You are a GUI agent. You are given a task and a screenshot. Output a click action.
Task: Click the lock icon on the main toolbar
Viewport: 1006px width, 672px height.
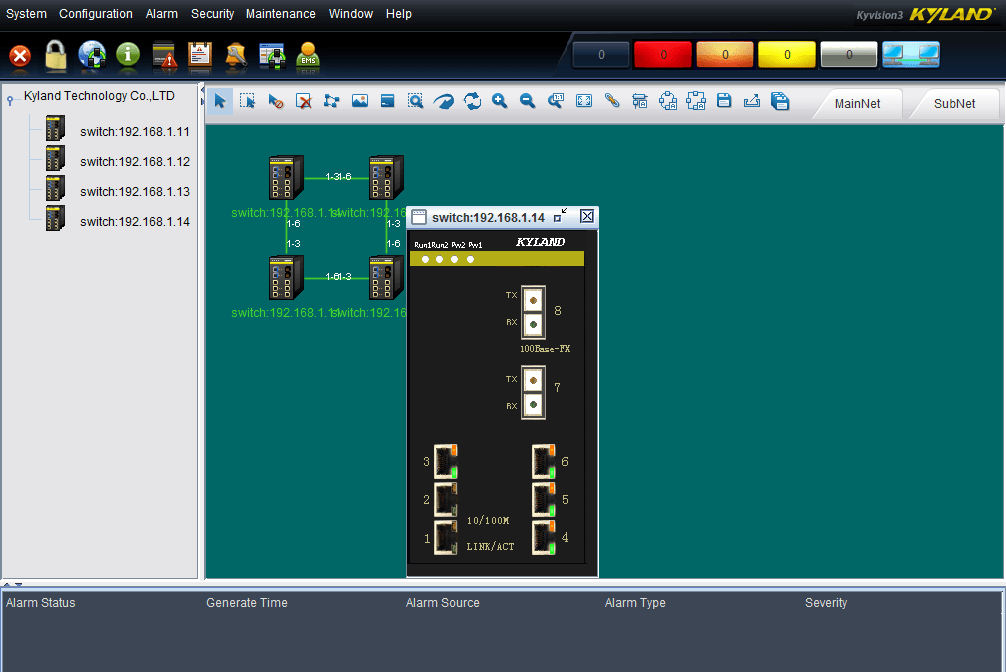[x=56, y=57]
